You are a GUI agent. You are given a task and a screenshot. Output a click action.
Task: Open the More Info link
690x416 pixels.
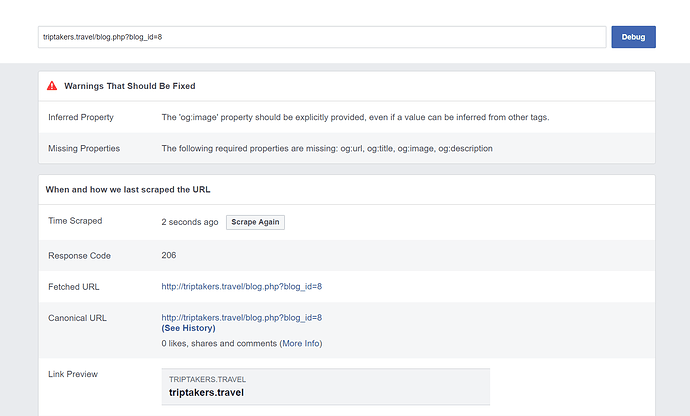coord(301,343)
